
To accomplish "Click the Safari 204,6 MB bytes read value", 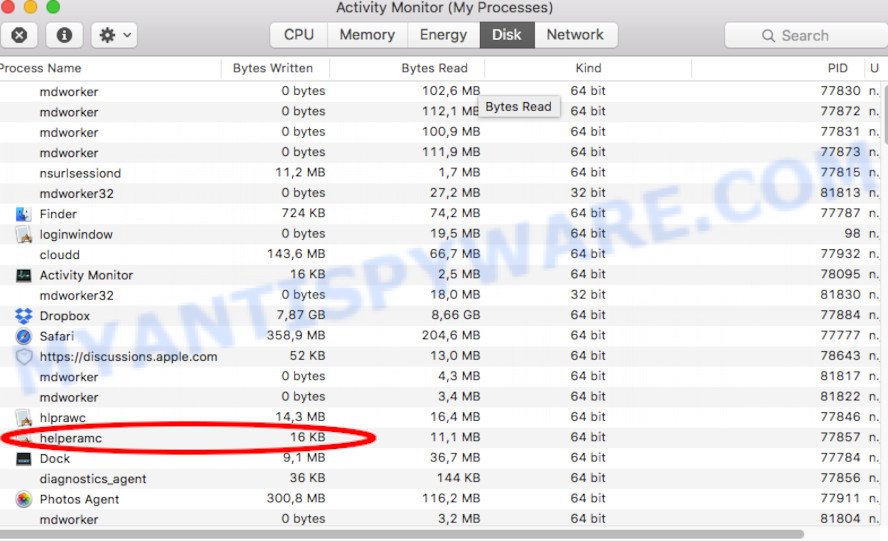I will 451,335.
